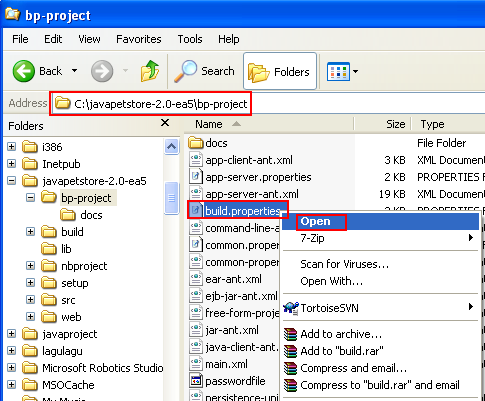Open the Back history dropdown arrow

point(75,71)
